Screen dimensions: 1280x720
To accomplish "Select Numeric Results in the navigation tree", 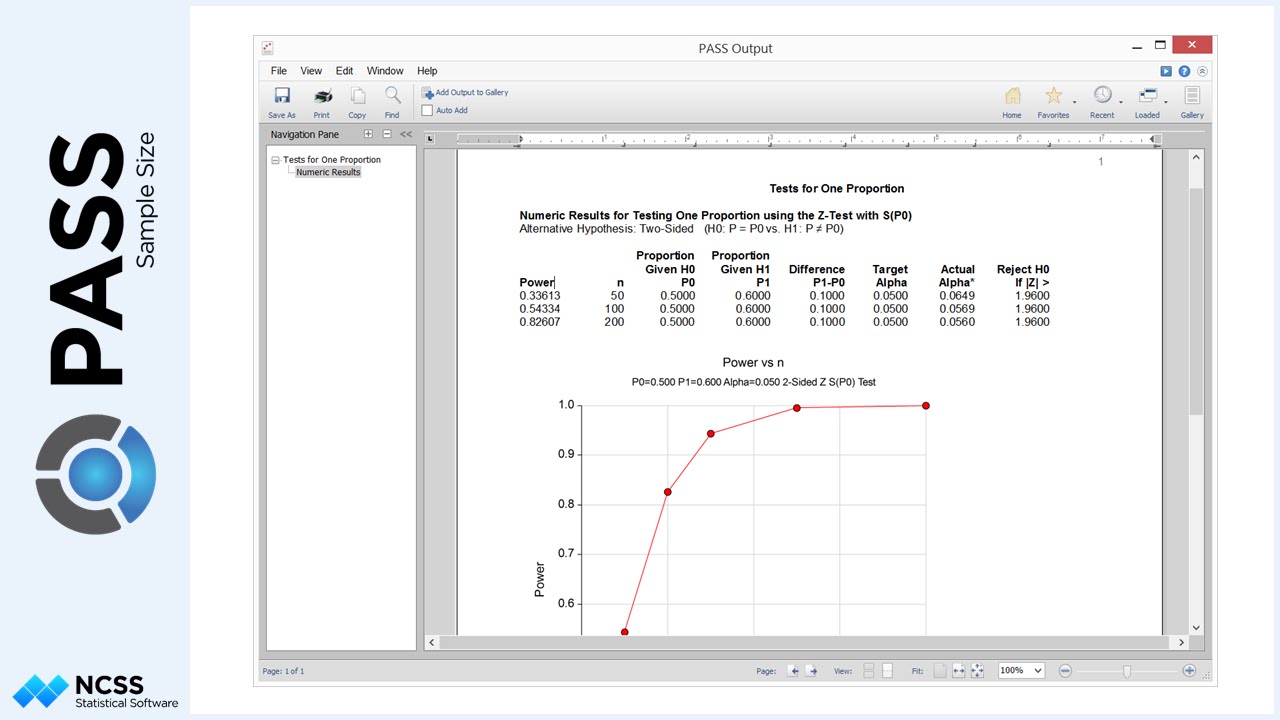I will 328,172.
